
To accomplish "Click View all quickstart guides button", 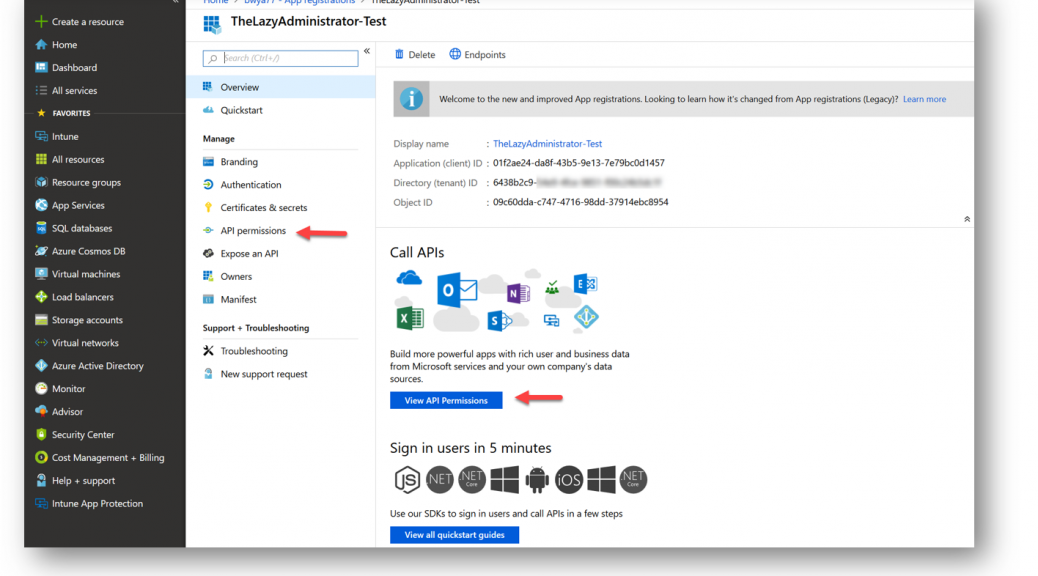I will click(454, 535).
